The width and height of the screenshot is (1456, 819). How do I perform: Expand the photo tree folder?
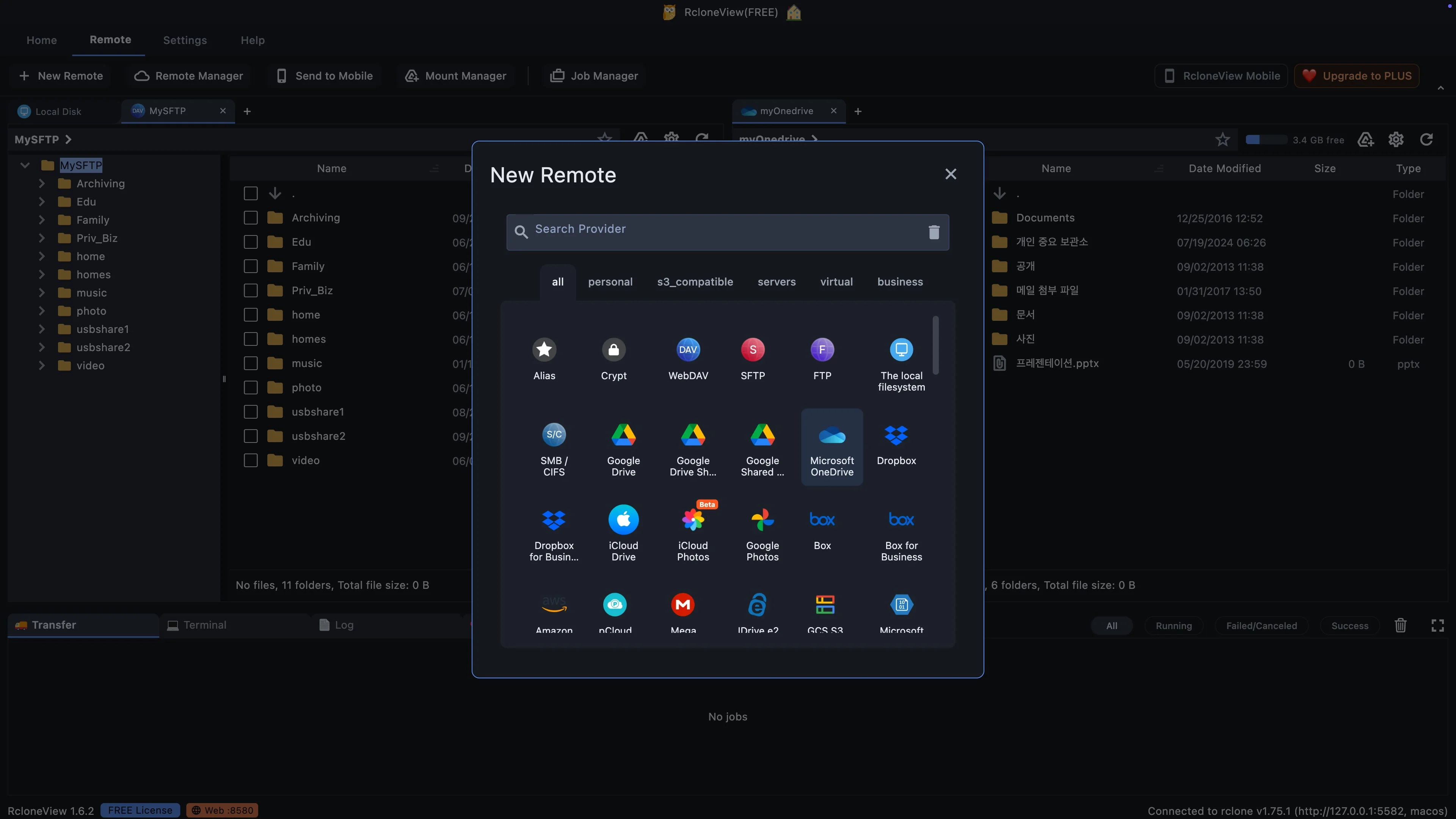click(41, 311)
